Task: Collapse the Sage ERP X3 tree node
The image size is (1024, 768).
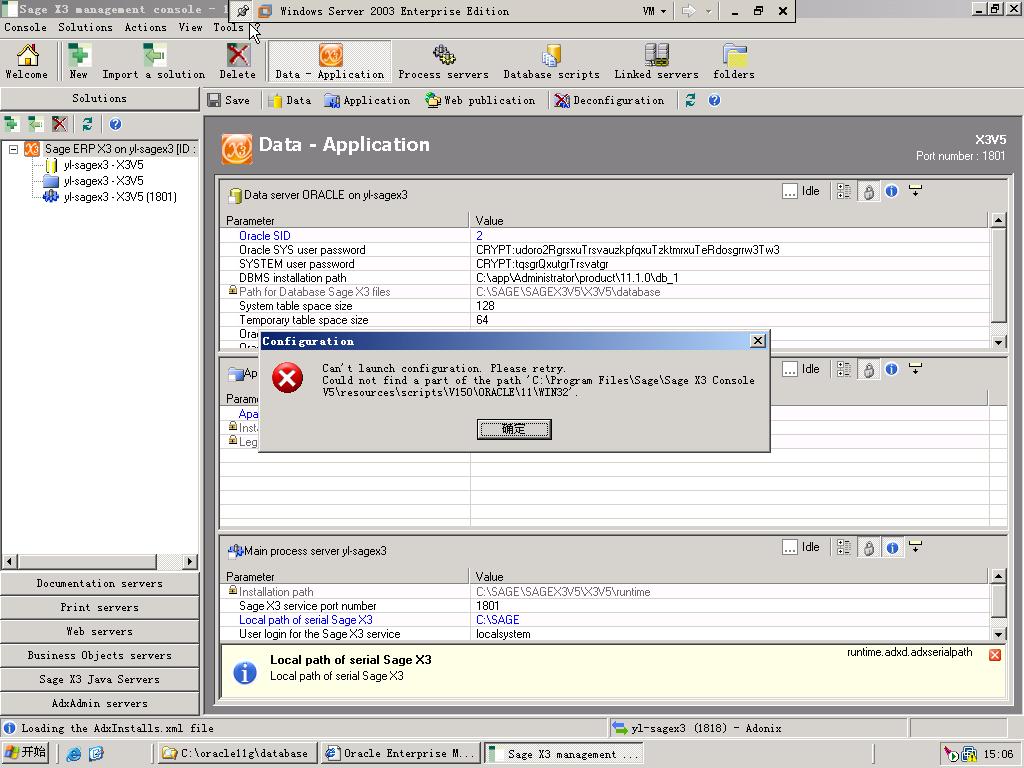Action: [x=14, y=149]
